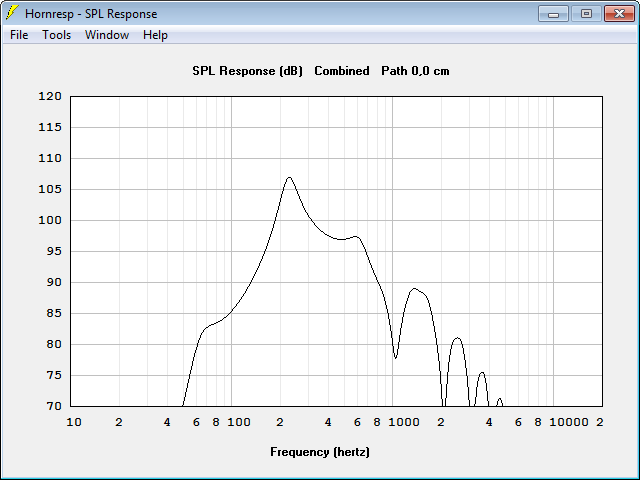Screen dimensions: 640x480
Task: Click the "SPL Response (dB)" chart heading
Action: [247, 71]
